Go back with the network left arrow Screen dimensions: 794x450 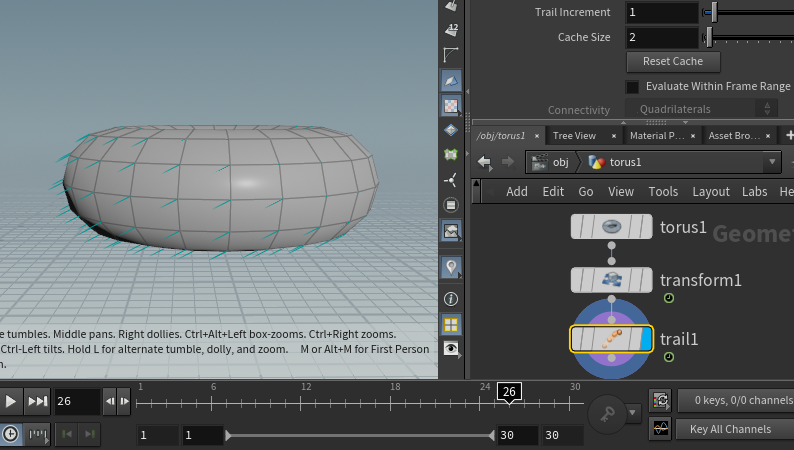(x=484, y=162)
